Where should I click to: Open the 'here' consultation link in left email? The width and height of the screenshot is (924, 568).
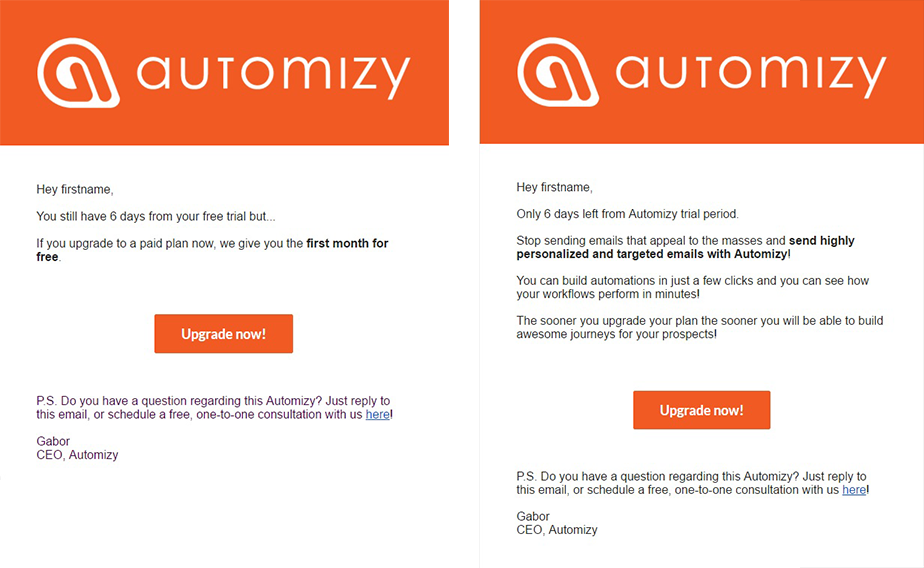coord(378,414)
